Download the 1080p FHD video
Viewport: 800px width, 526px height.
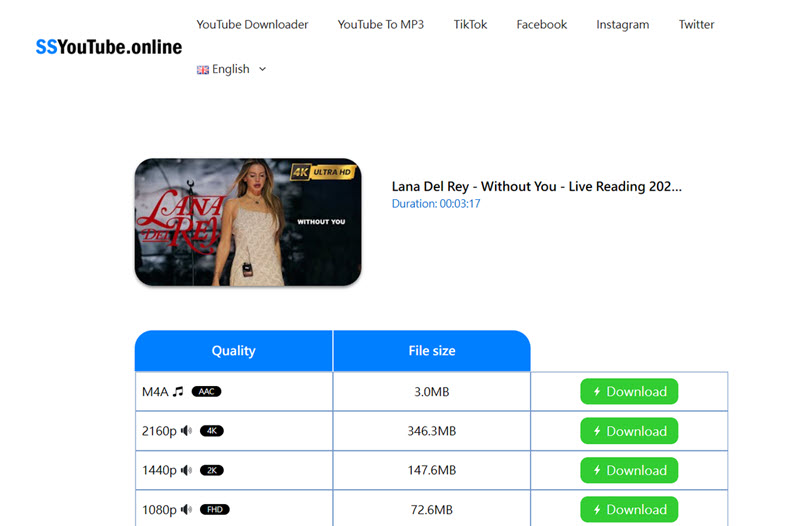pos(629,509)
